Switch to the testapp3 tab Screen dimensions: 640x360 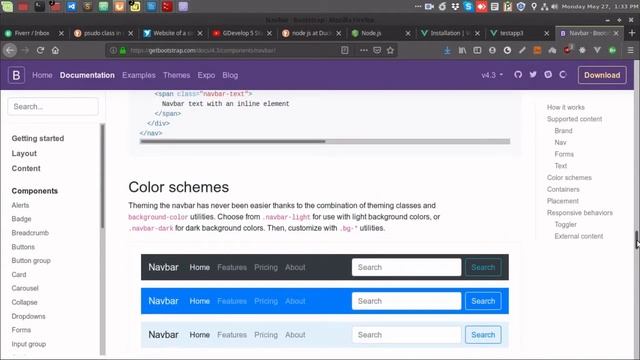[x=519, y=33]
